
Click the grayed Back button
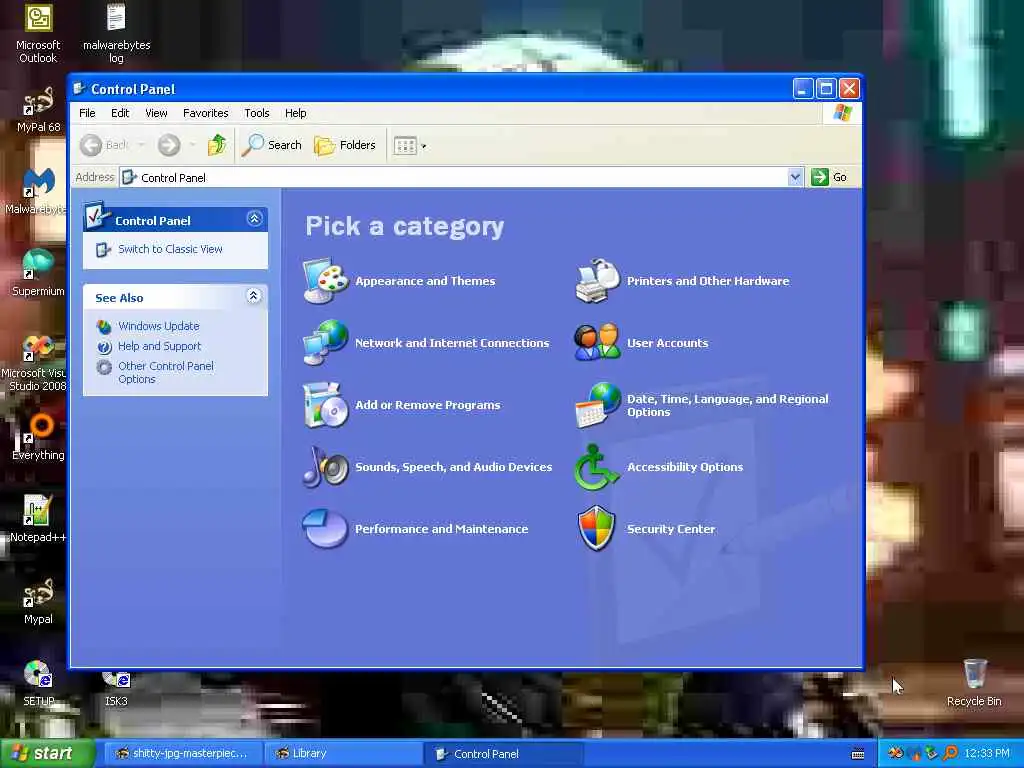(104, 145)
